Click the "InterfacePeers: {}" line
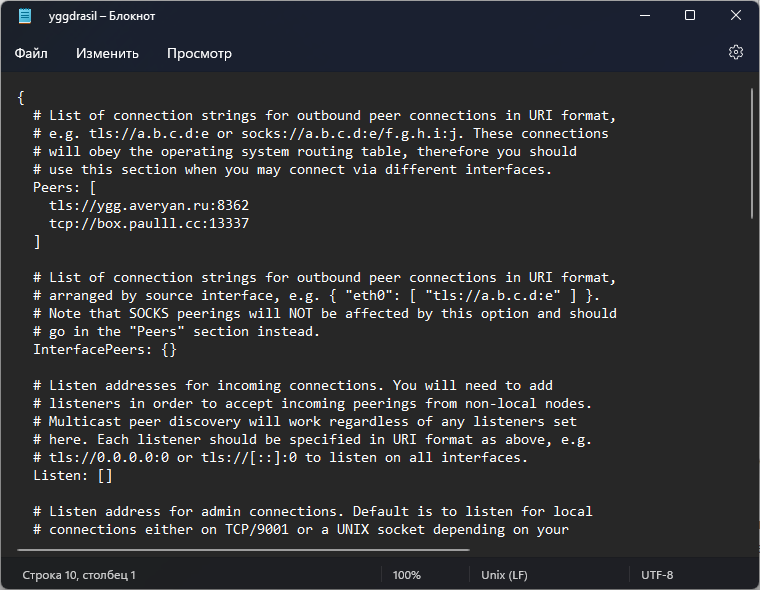 click(x=105, y=350)
